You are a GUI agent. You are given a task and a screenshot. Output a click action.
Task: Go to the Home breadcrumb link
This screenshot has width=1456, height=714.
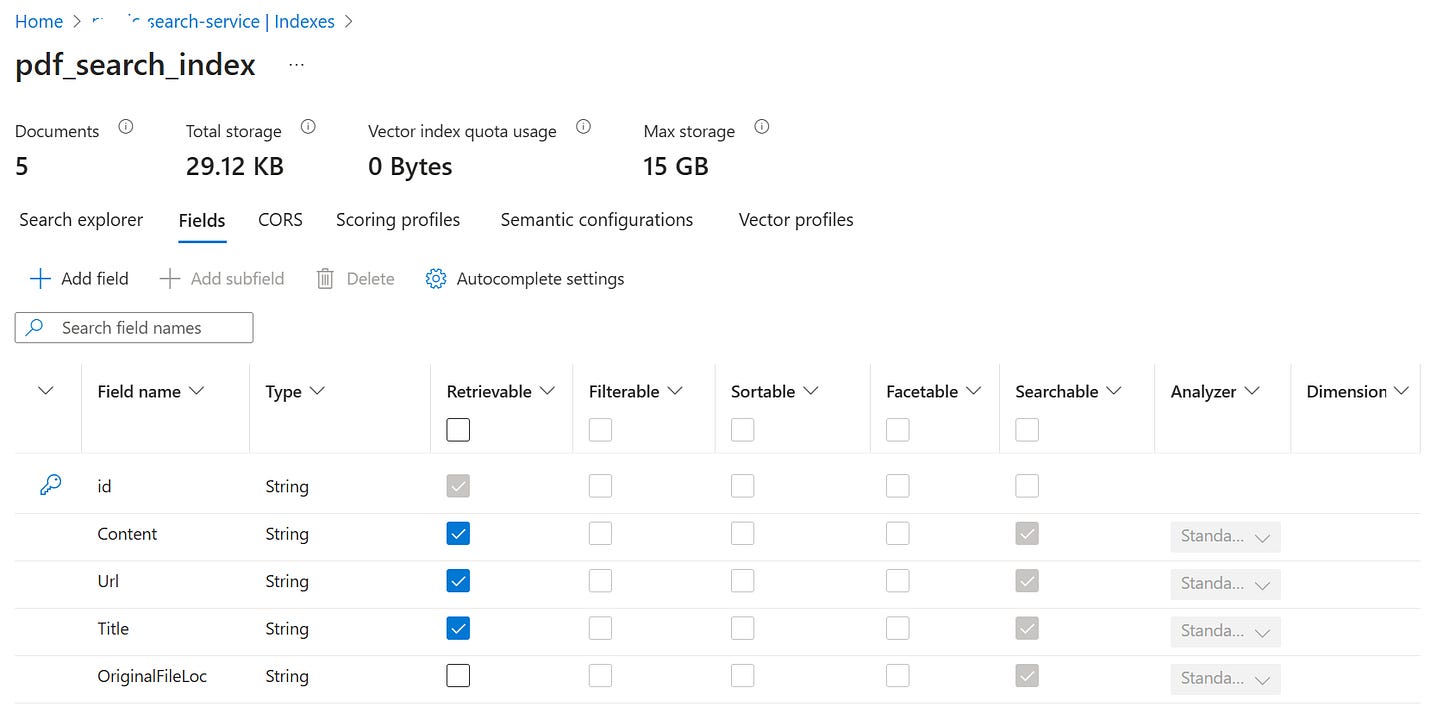39,22
